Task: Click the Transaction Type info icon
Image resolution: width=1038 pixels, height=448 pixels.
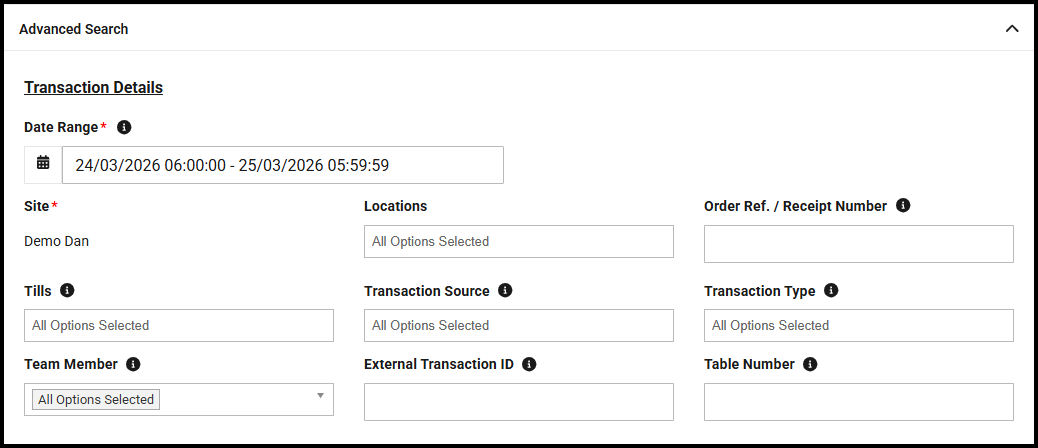Action: [x=831, y=291]
